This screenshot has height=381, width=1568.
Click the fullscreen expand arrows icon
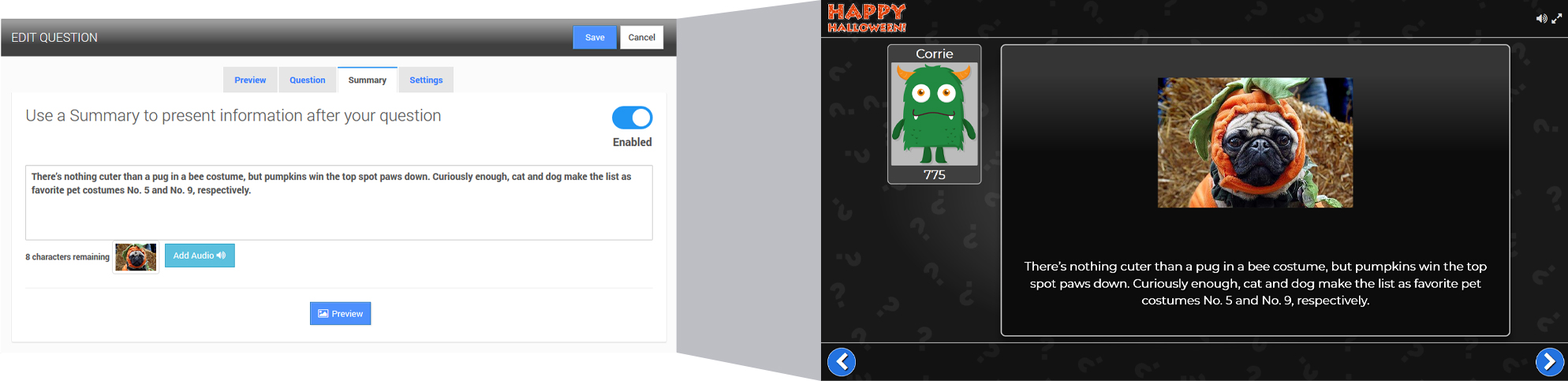click(x=1557, y=19)
